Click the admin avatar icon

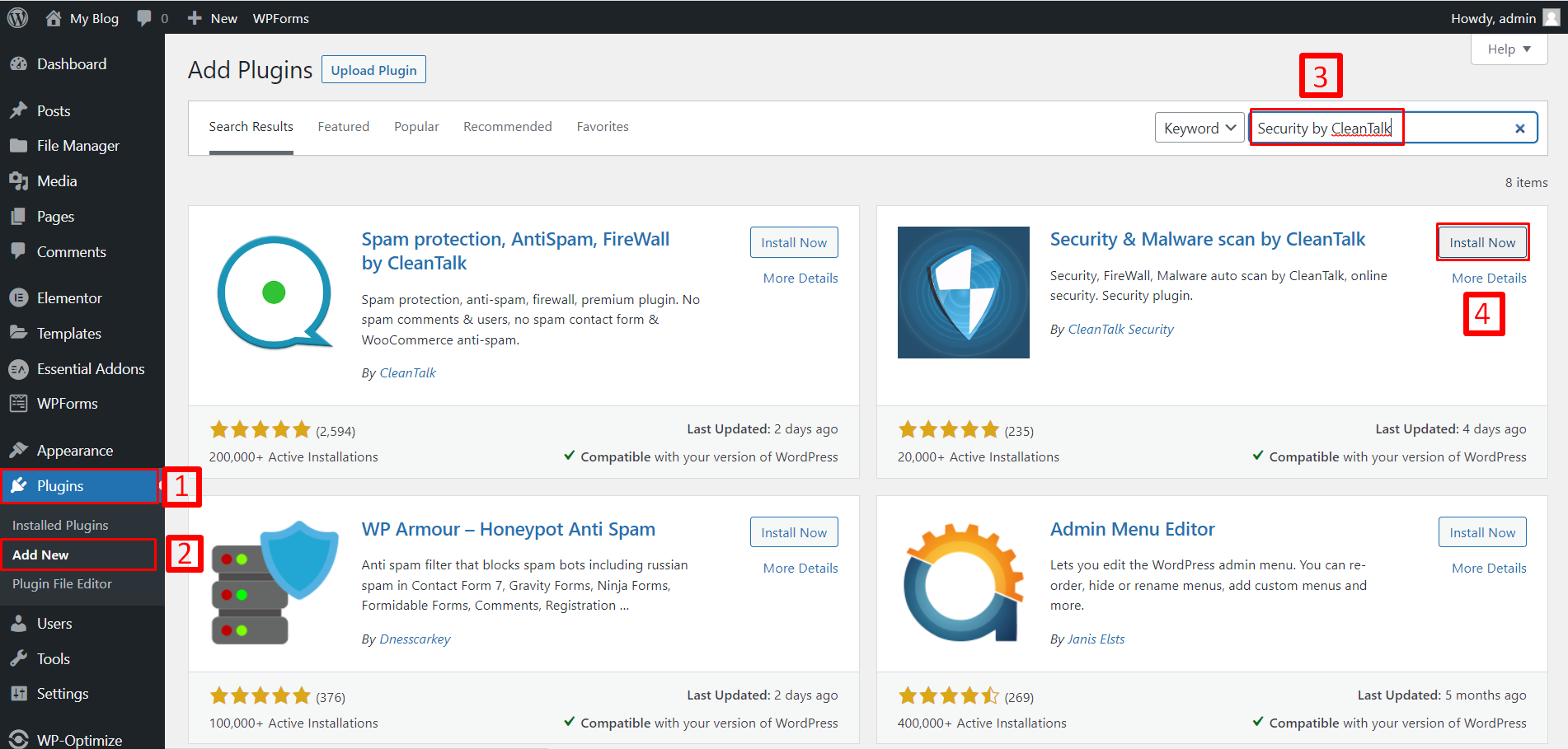pyautogui.click(x=1551, y=18)
